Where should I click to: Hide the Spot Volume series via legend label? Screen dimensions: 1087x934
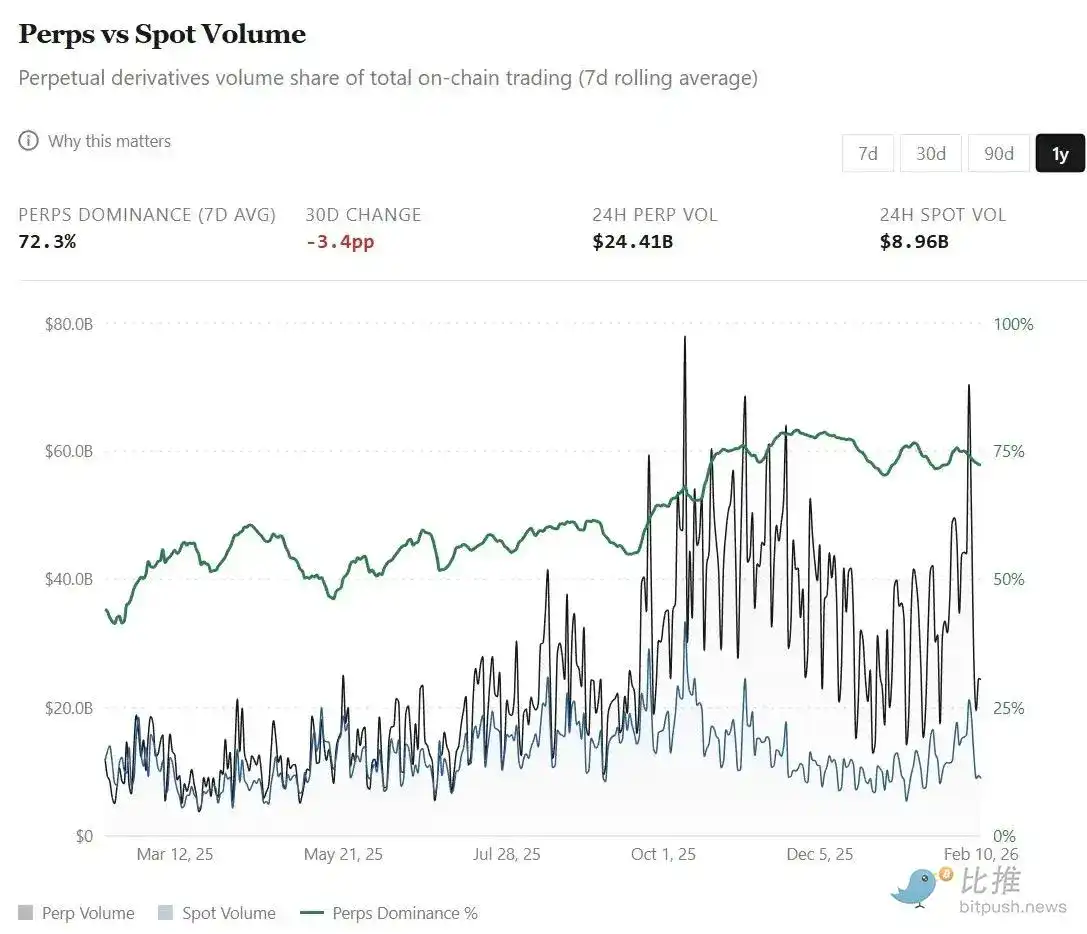(x=228, y=913)
